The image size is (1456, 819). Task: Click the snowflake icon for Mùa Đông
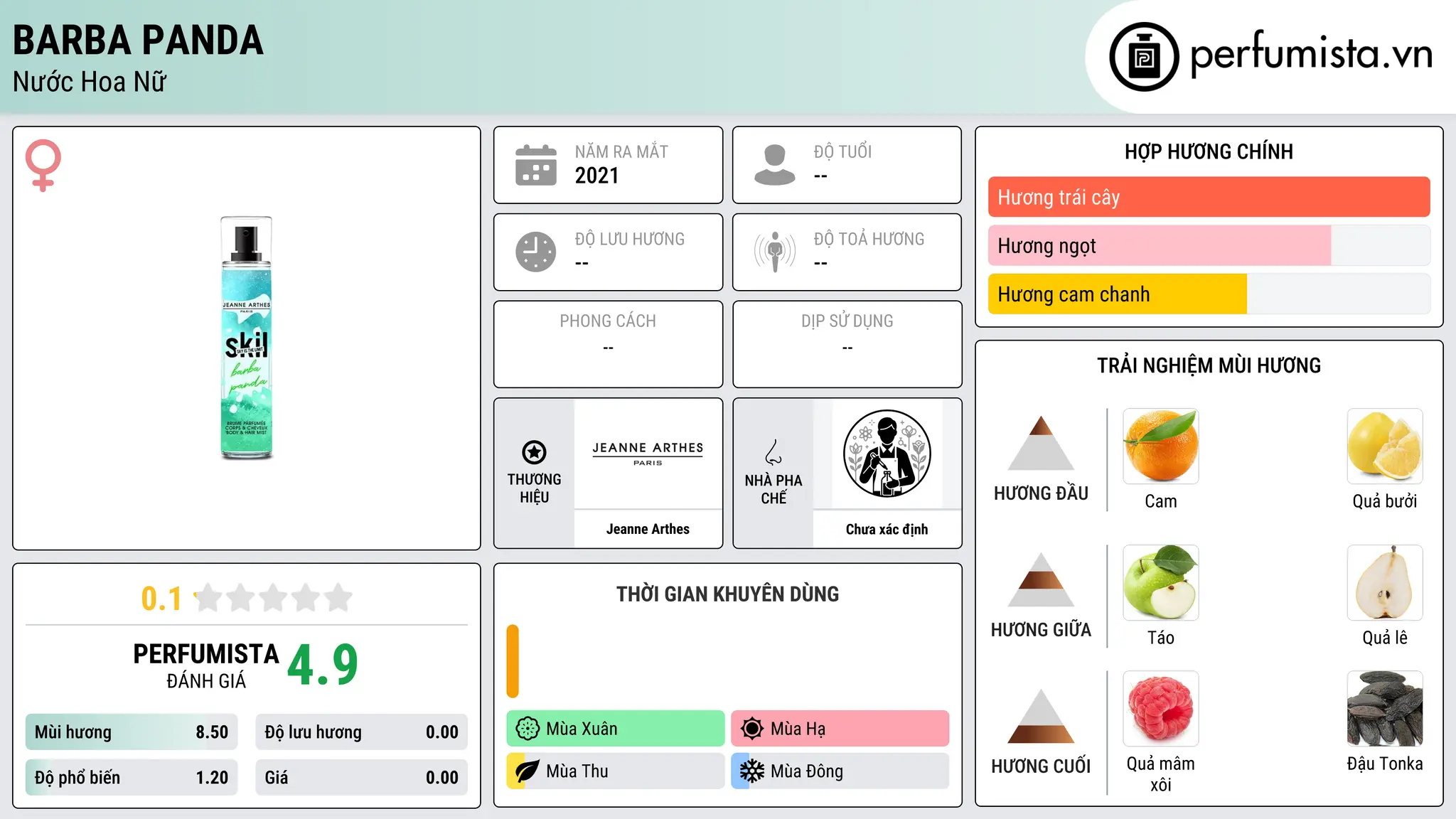tap(752, 771)
